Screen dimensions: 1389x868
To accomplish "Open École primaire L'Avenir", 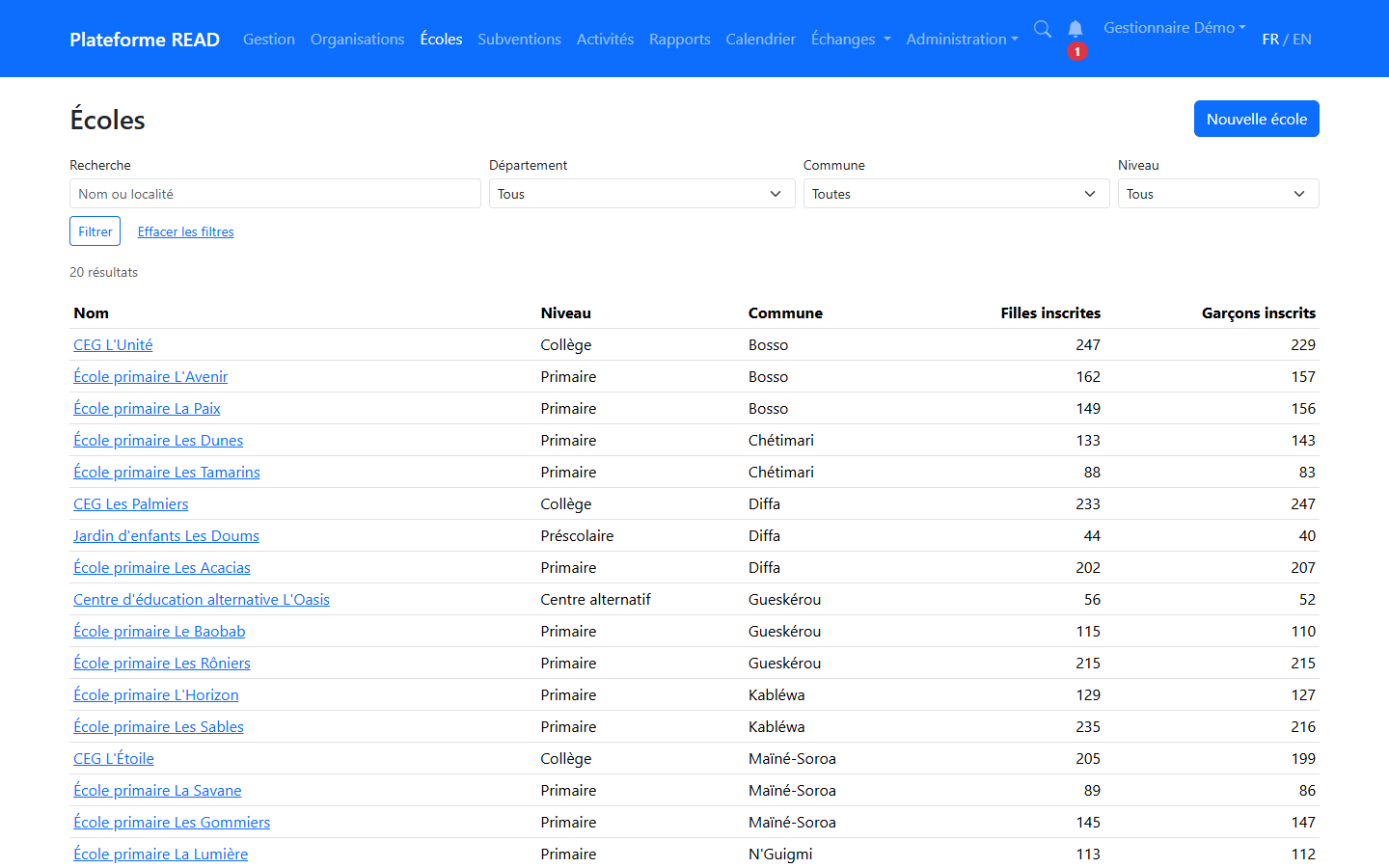I will [x=150, y=377].
